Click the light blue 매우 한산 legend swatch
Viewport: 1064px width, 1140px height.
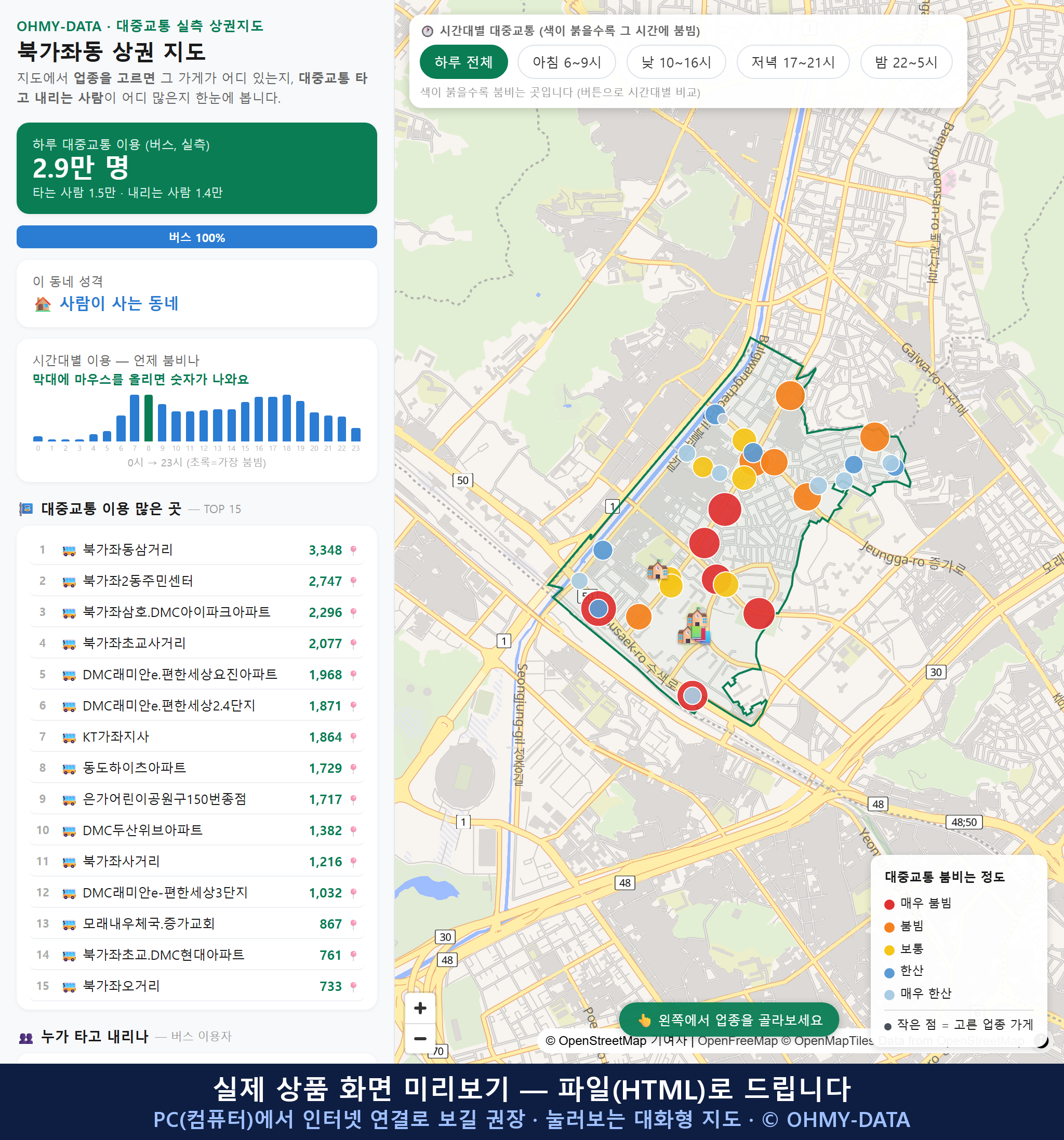(889, 995)
